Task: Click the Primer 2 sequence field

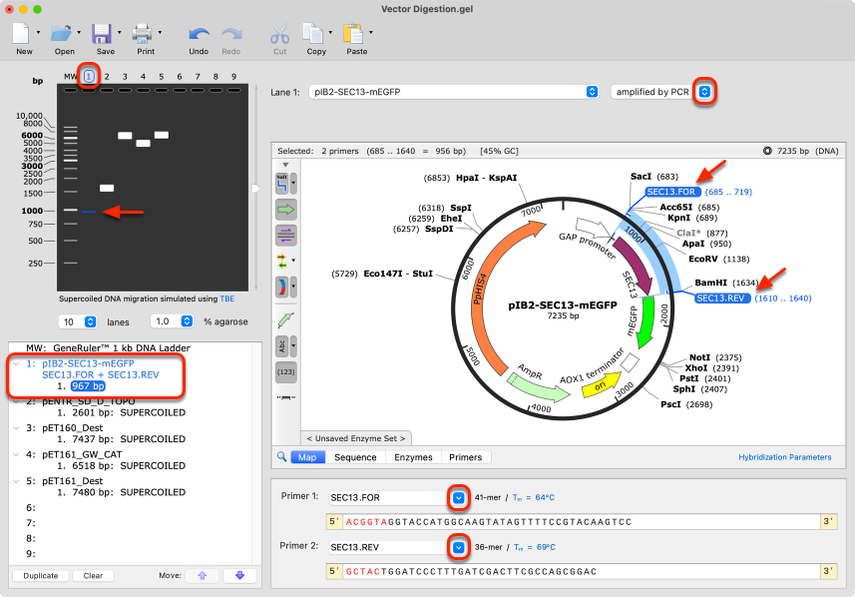Action: point(582,571)
